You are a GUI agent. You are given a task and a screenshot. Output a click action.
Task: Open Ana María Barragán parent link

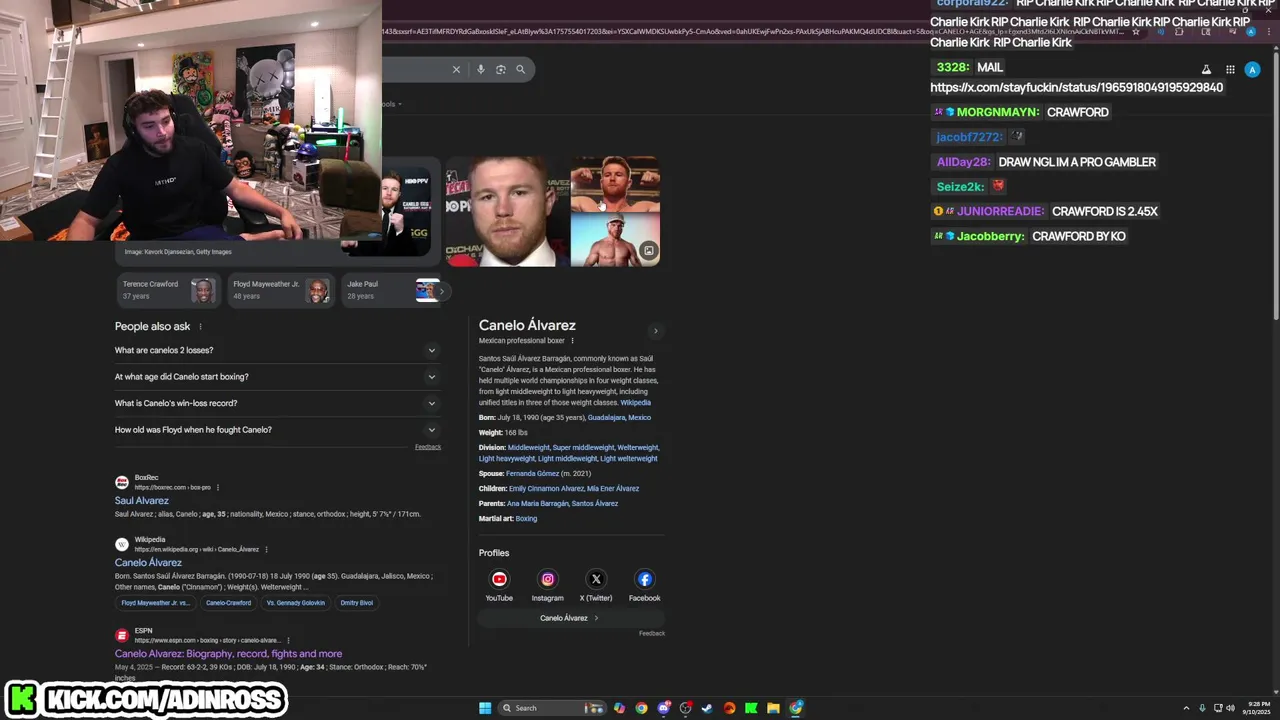click(537, 503)
